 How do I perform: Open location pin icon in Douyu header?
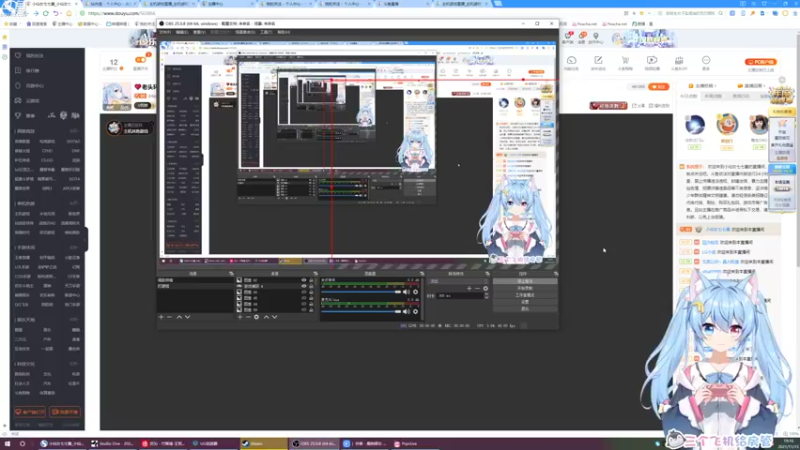596,36
